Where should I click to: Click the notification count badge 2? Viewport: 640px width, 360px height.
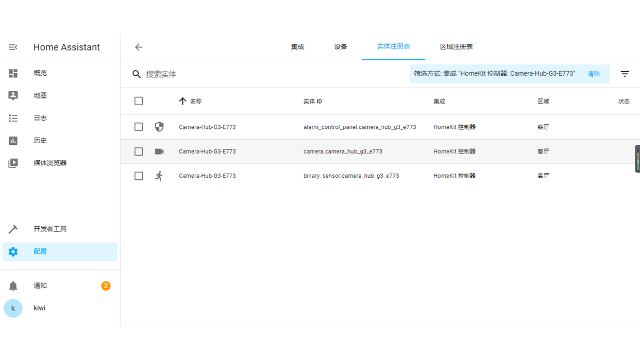pyautogui.click(x=106, y=286)
